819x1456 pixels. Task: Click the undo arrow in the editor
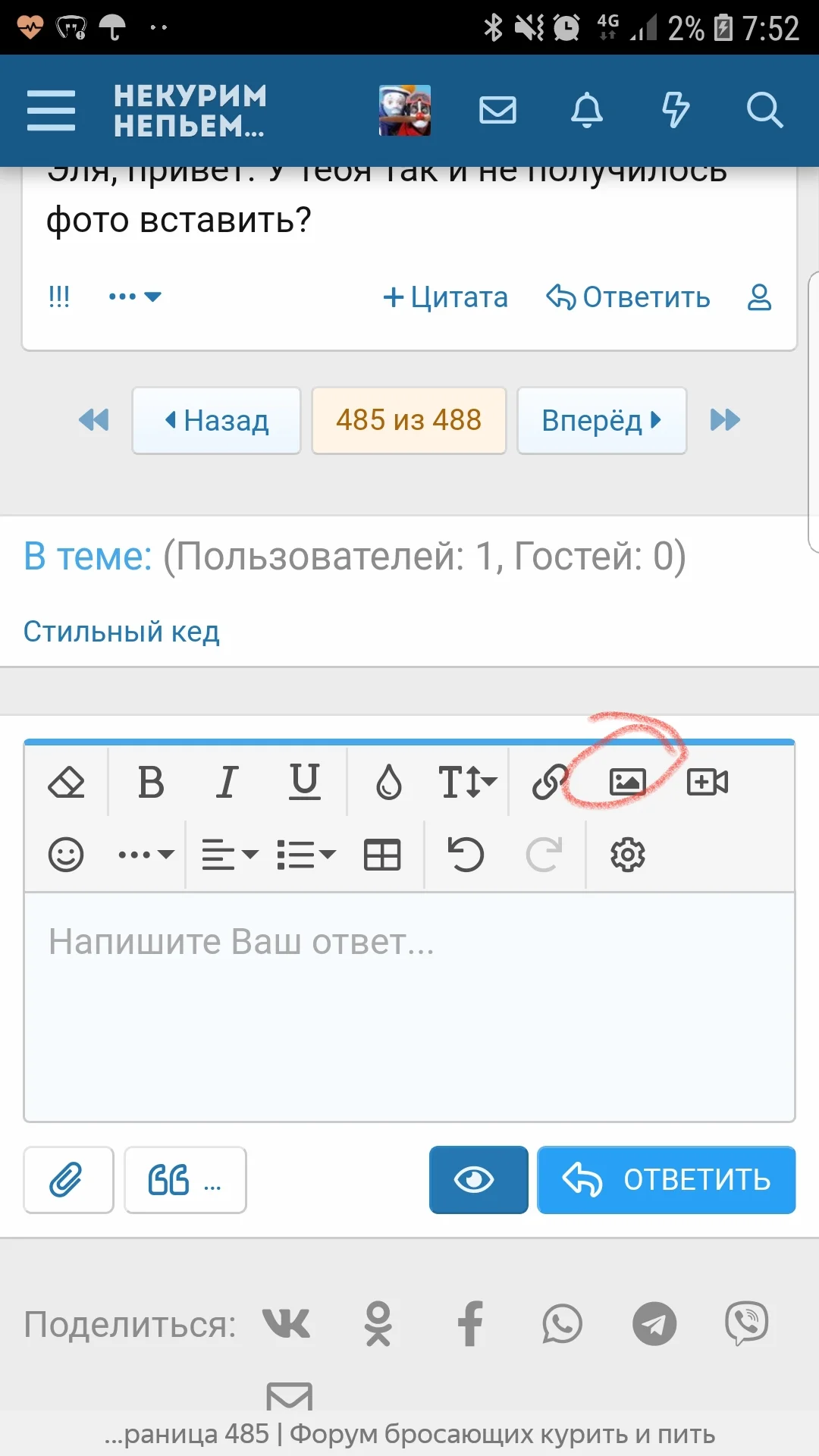(465, 853)
